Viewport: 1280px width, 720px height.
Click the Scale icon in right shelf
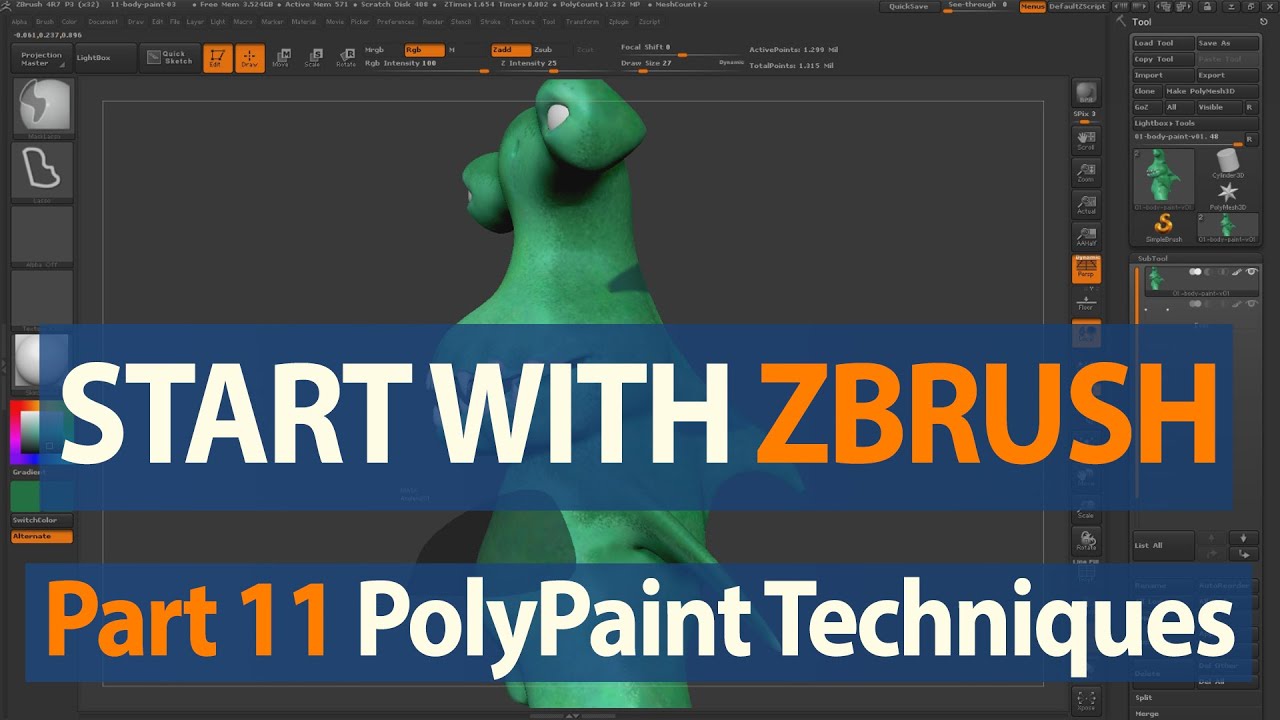(x=1086, y=508)
